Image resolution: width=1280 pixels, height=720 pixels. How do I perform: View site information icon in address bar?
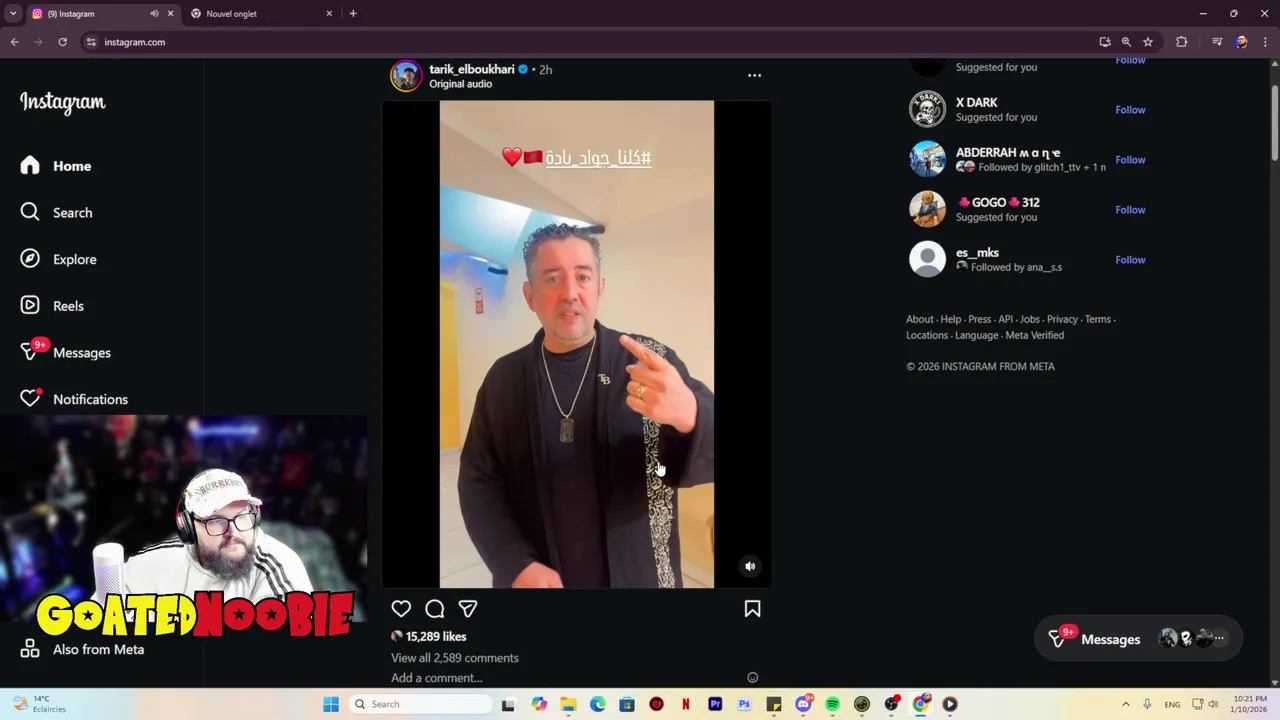coord(91,42)
